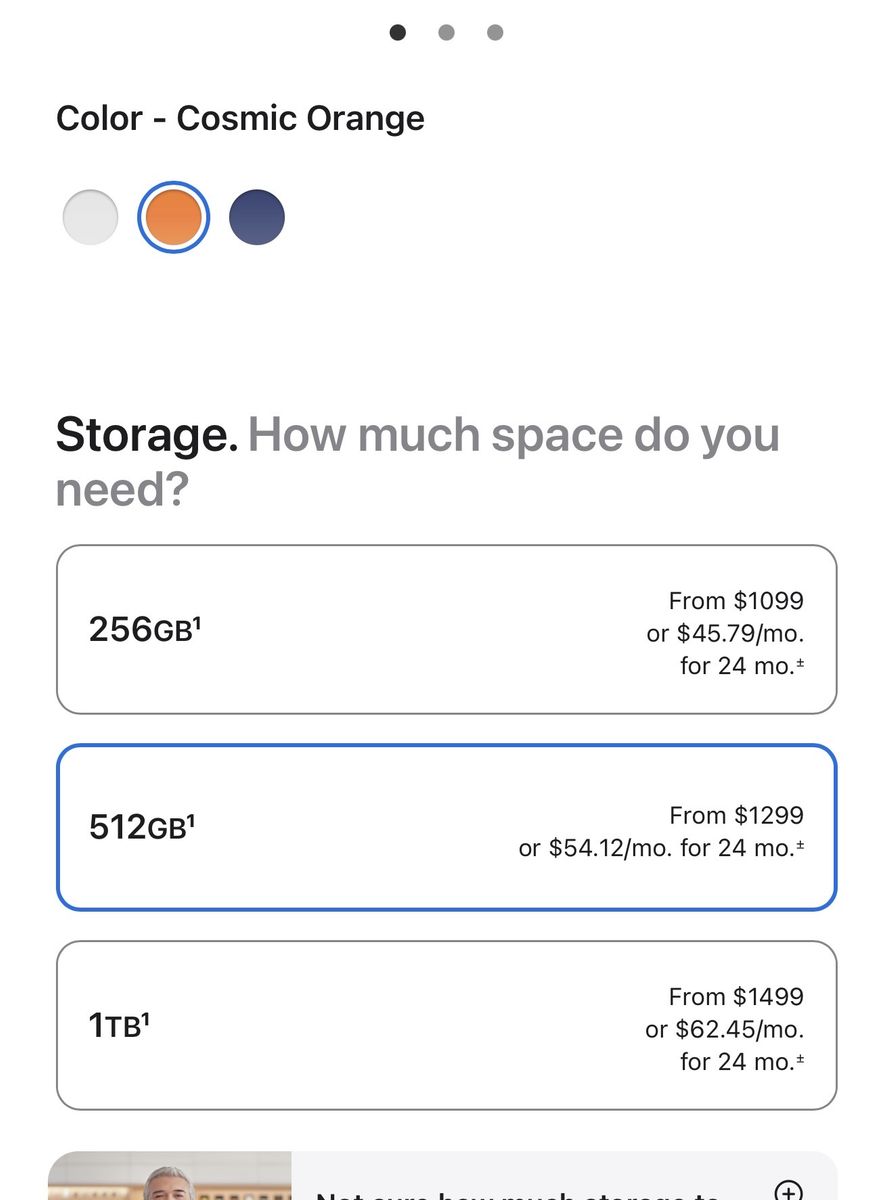Choose the deep blue color swatch

(257, 217)
